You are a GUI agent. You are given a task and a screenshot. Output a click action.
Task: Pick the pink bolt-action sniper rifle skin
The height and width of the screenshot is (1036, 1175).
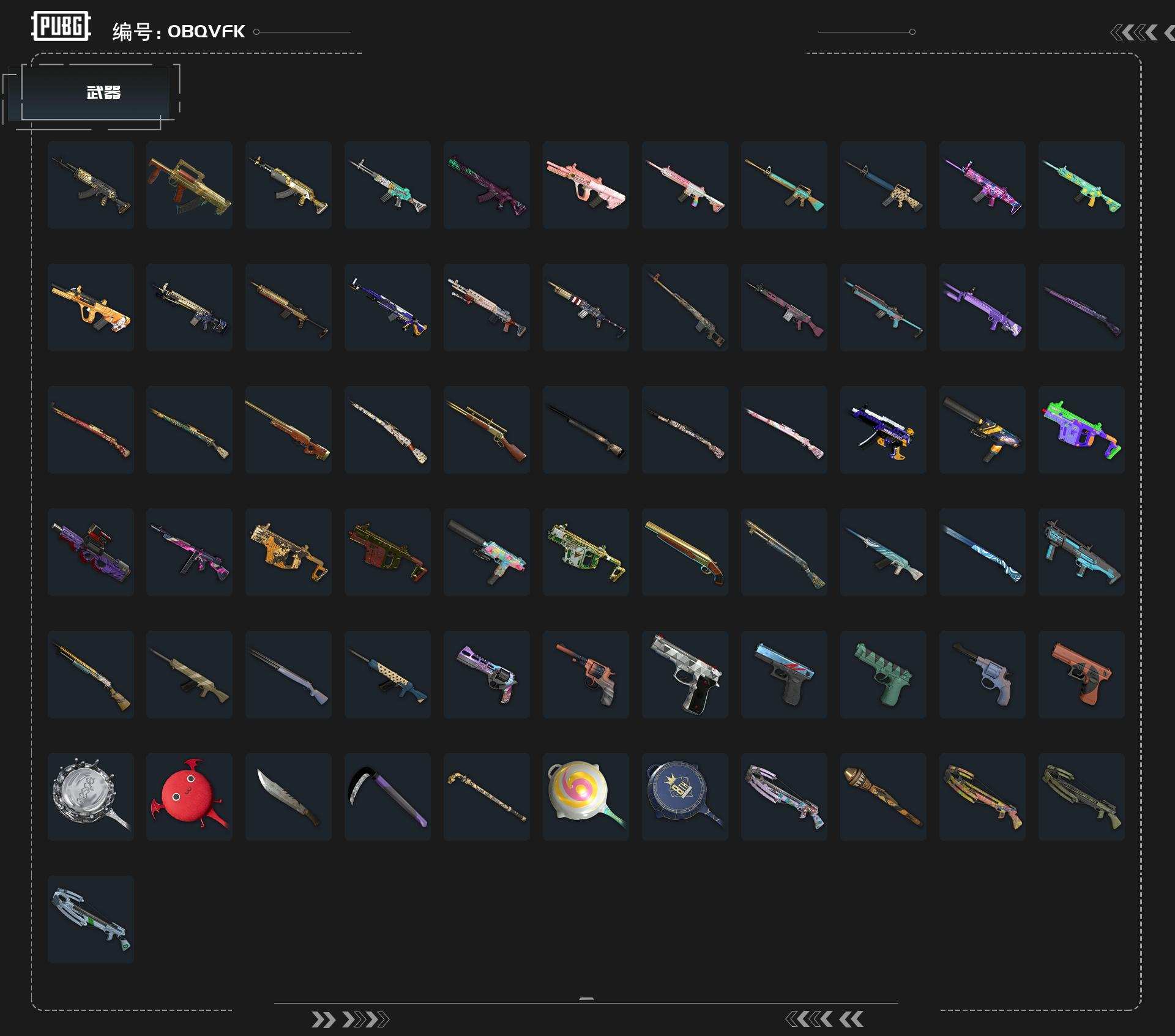click(784, 430)
